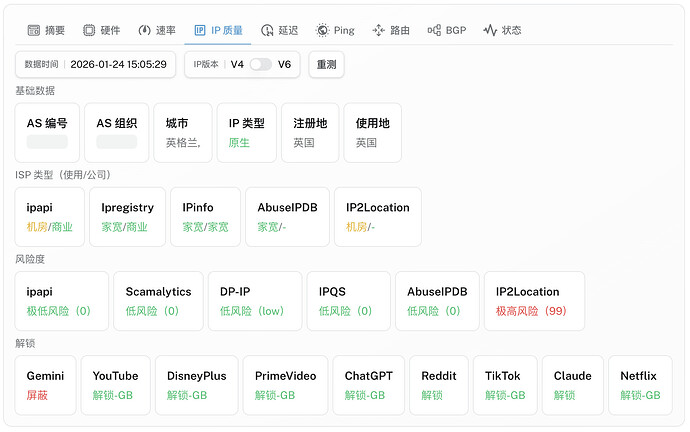Click the 城市 card showing 英格兰
Viewport: 690px width, 432px height.
[183, 133]
